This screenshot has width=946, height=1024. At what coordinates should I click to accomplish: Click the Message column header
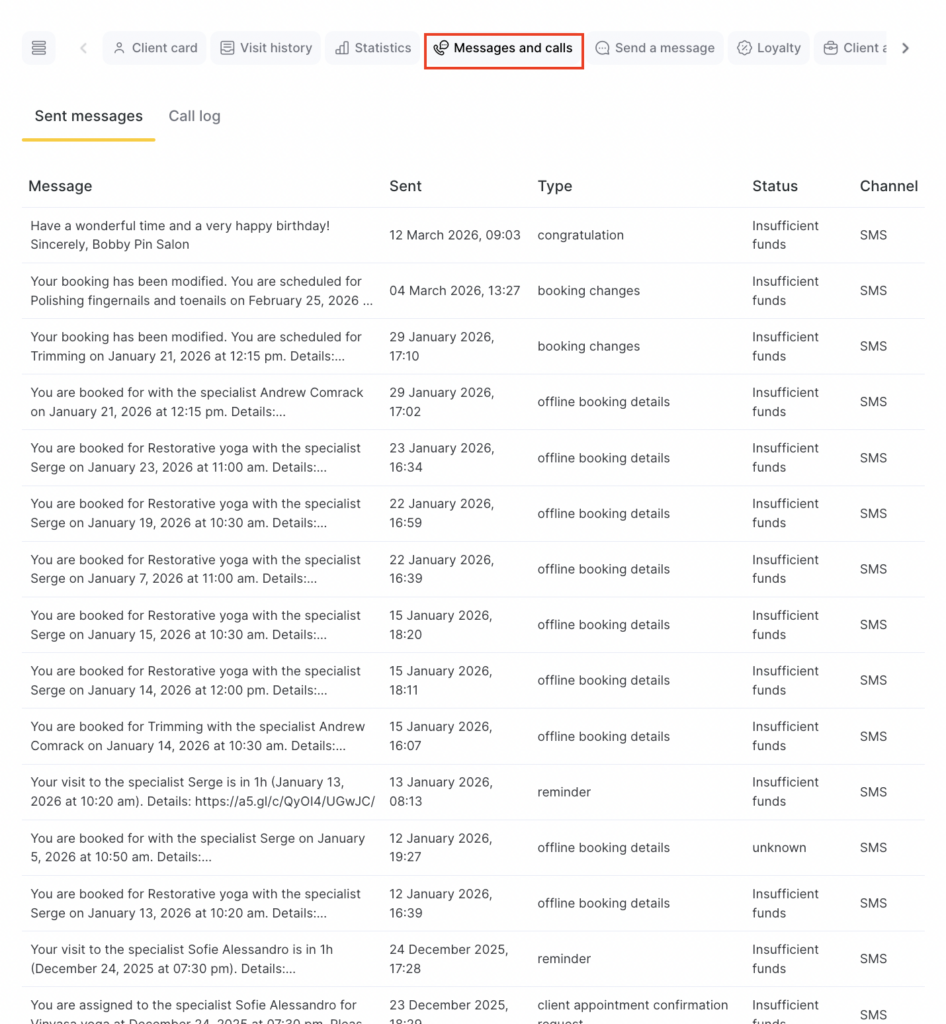point(60,186)
